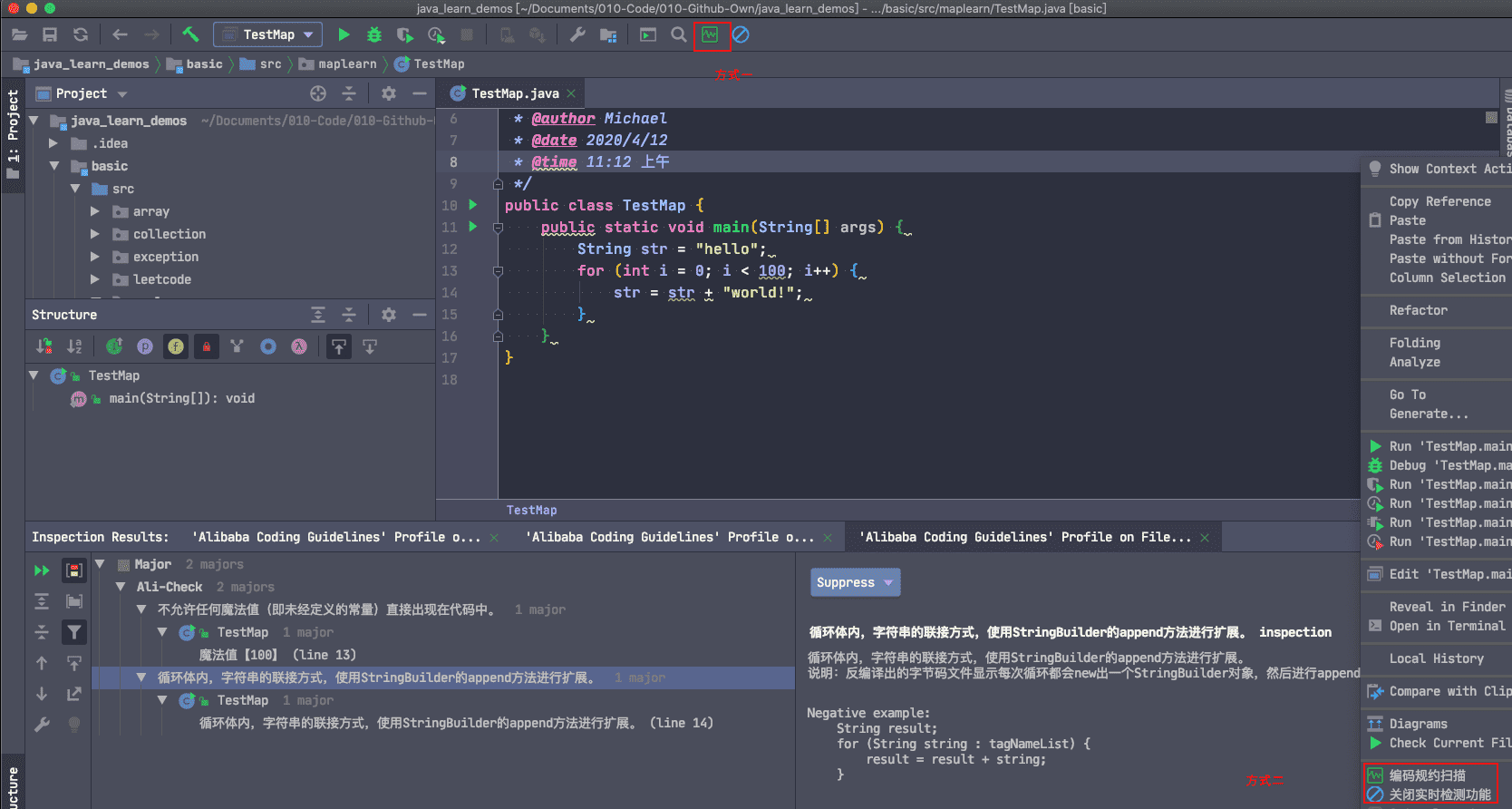This screenshot has height=809, width=1512.
Task: Click the Search Everywhere magnifier icon
Action: 678,34
